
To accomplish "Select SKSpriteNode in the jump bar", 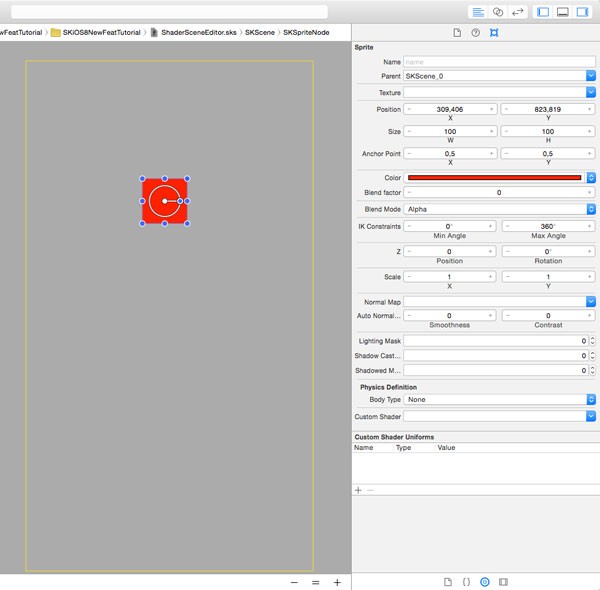I will (306, 33).
